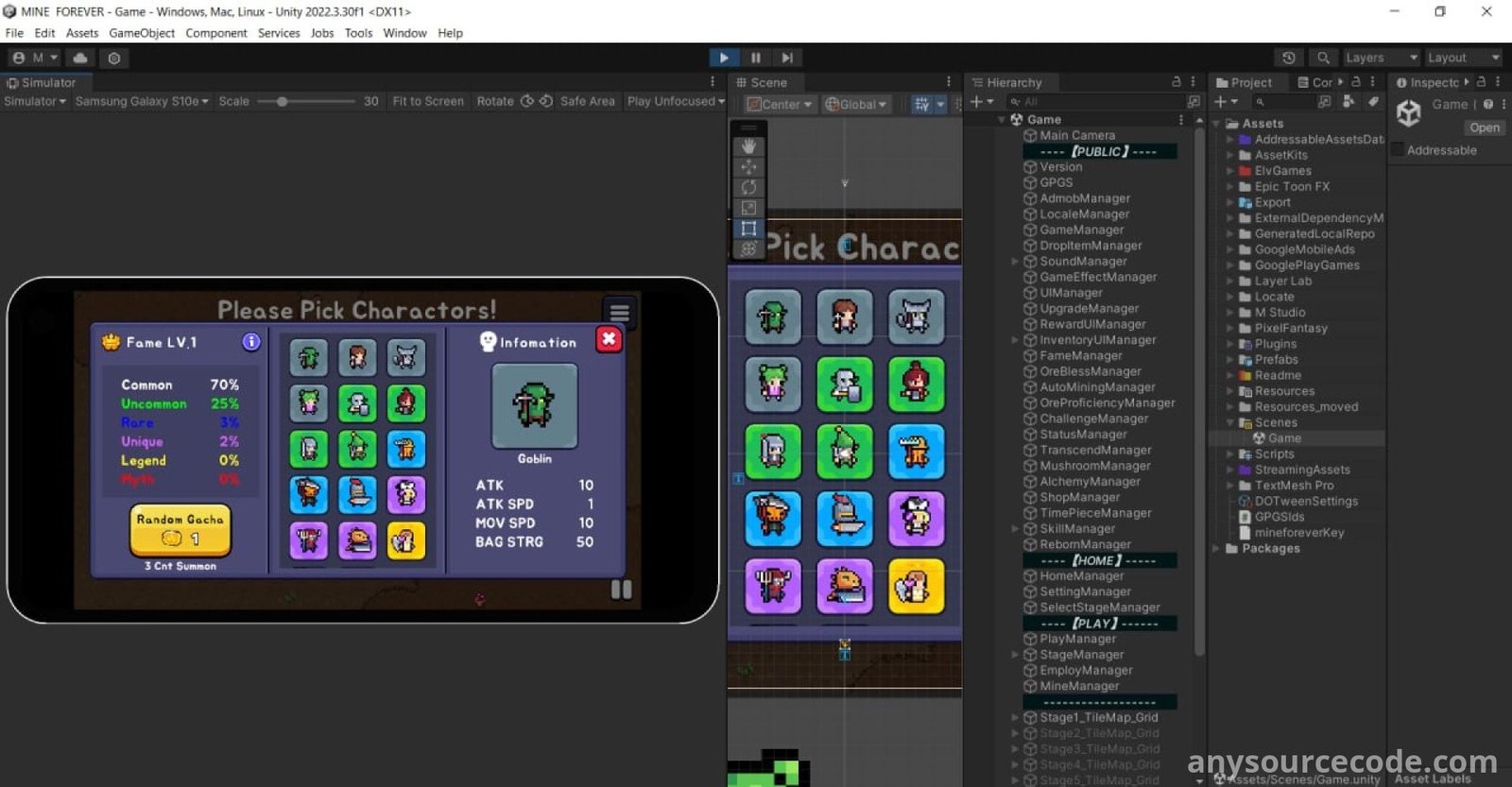1512x787 pixels.
Task: Open the Game scene row kebab menu
Action: pos(1181,120)
